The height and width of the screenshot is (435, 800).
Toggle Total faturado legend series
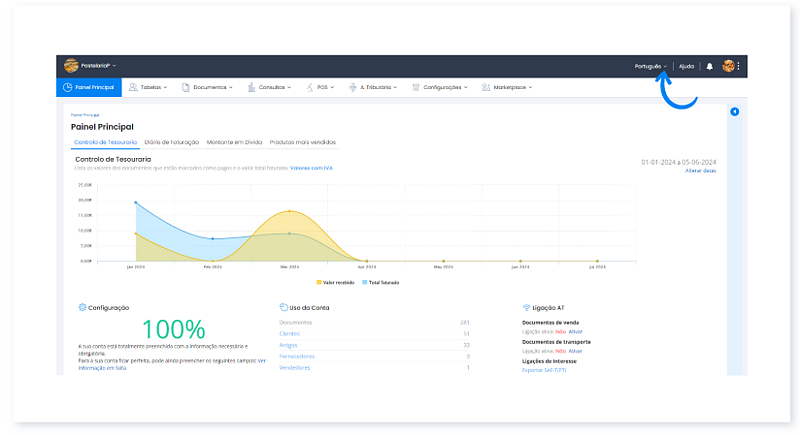pyautogui.click(x=381, y=283)
